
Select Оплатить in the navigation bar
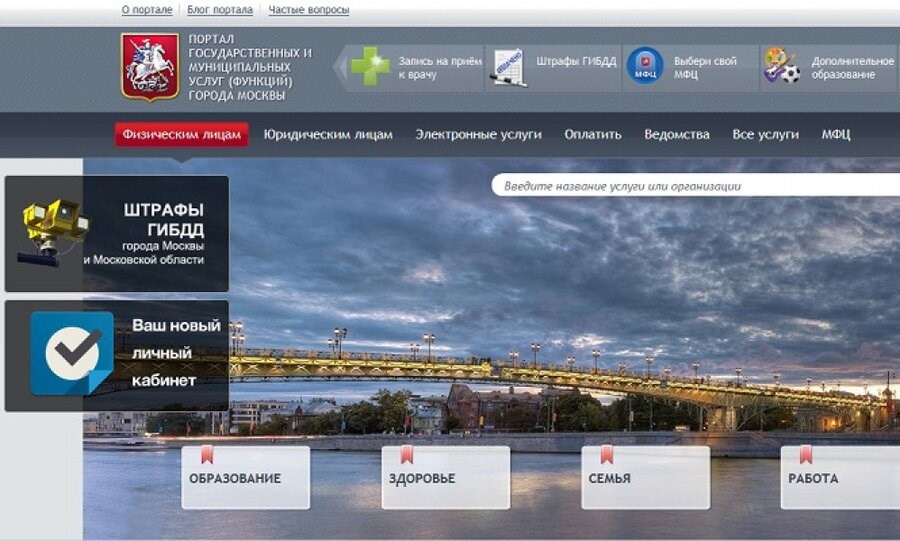click(x=592, y=134)
